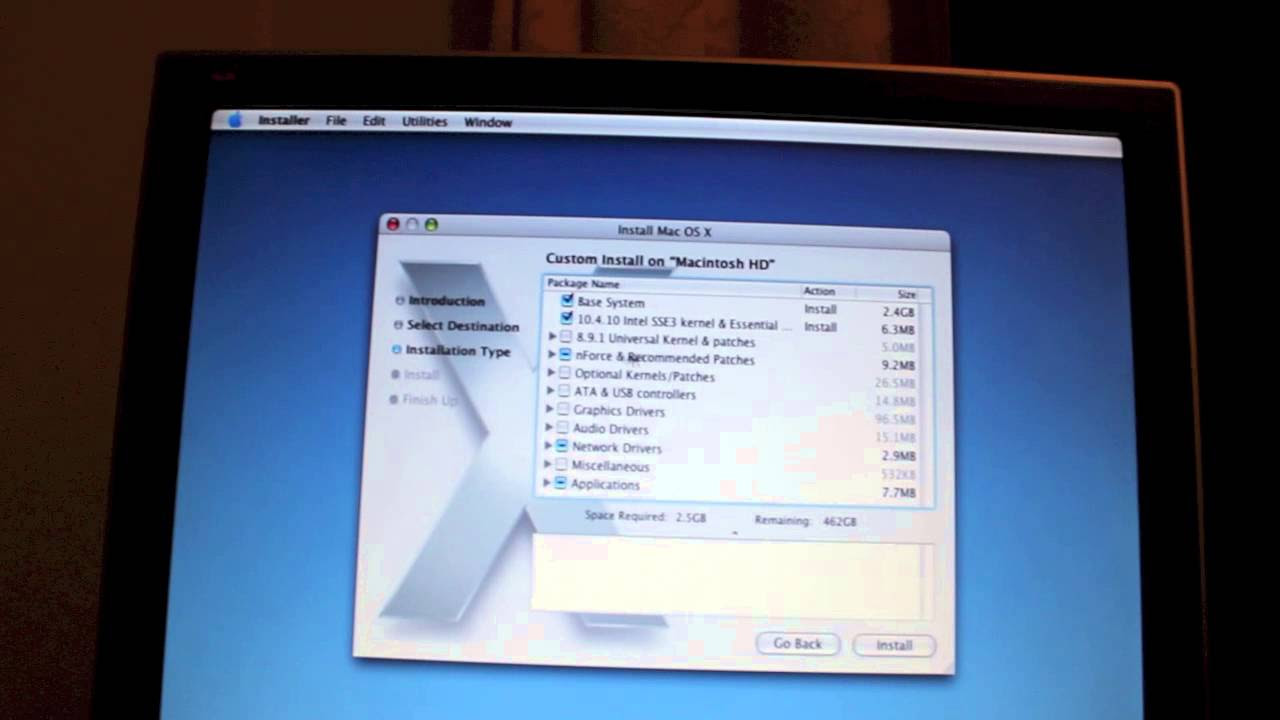Expand Graphics Drivers group

549,409
